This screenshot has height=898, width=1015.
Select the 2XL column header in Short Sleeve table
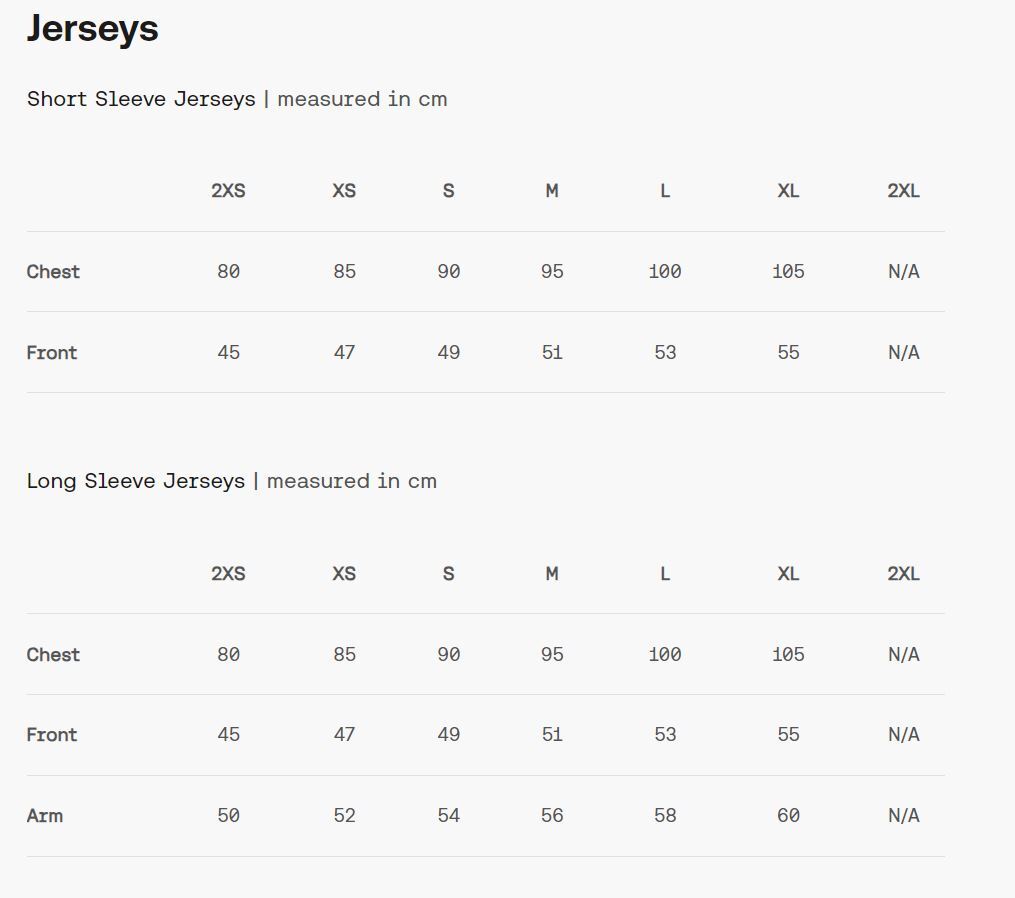click(x=903, y=191)
